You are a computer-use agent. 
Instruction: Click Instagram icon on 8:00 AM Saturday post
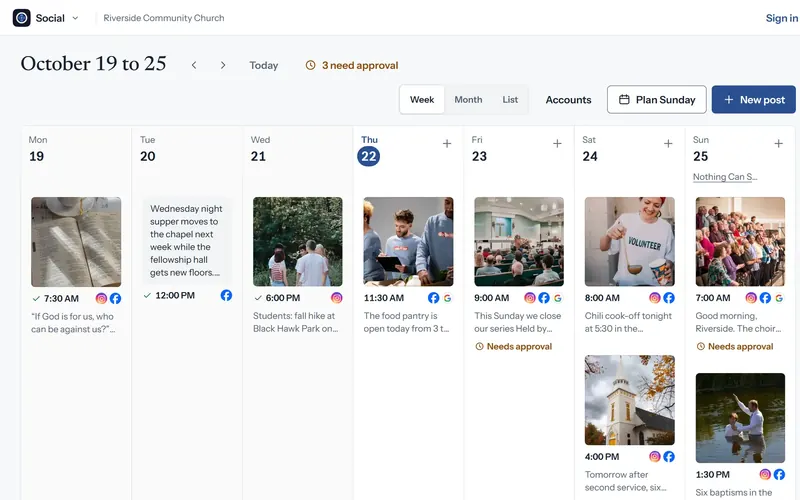click(655, 298)
